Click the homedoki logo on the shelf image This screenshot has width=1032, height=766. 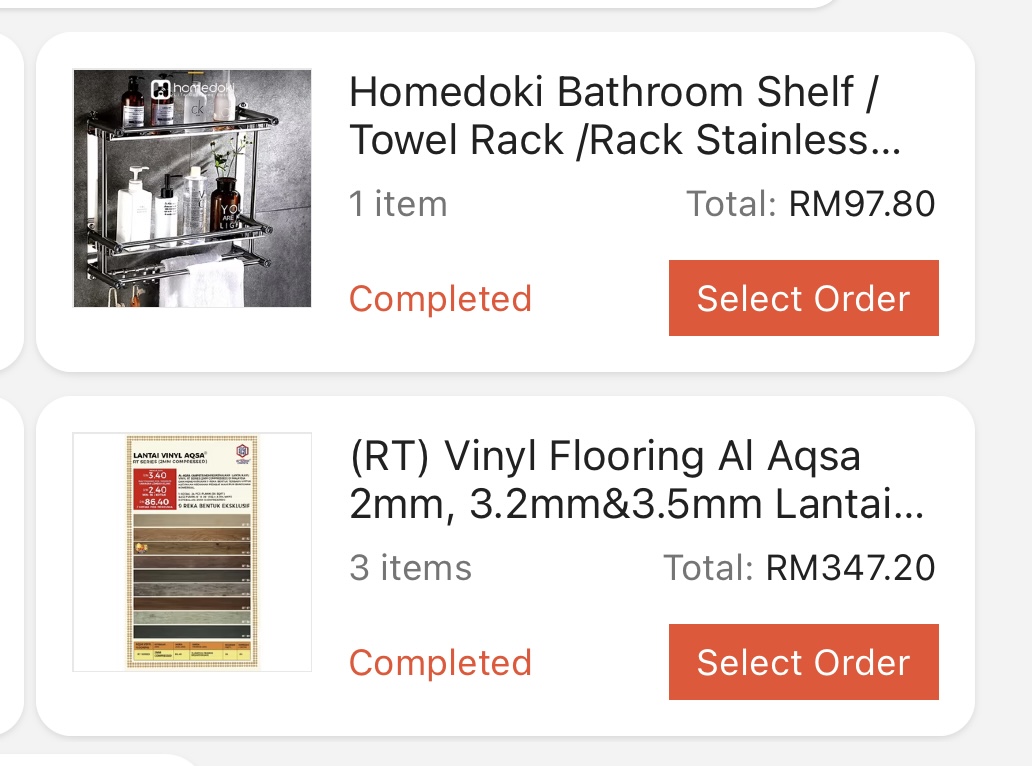(x=192, y=88)
